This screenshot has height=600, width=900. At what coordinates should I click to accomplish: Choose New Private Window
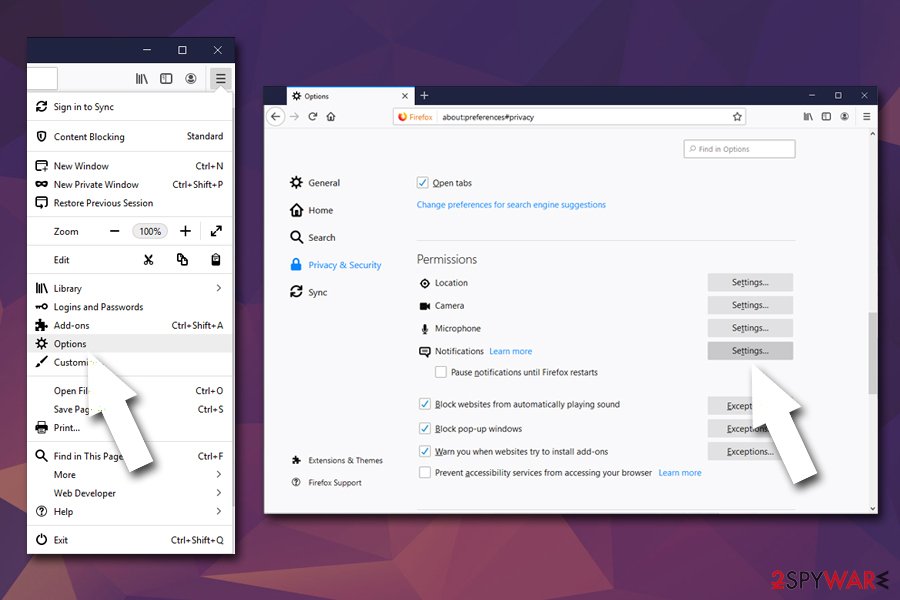(x=131, y=184)
